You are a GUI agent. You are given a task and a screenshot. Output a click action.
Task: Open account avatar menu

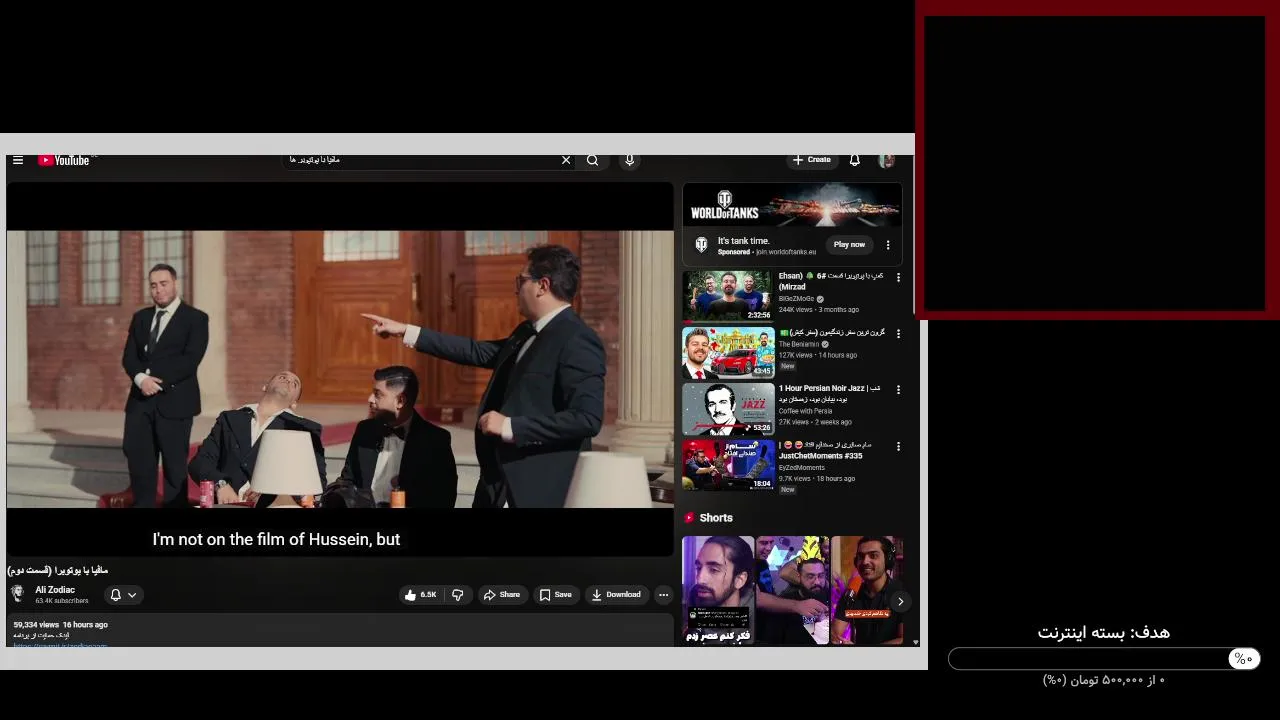[886, 160]
